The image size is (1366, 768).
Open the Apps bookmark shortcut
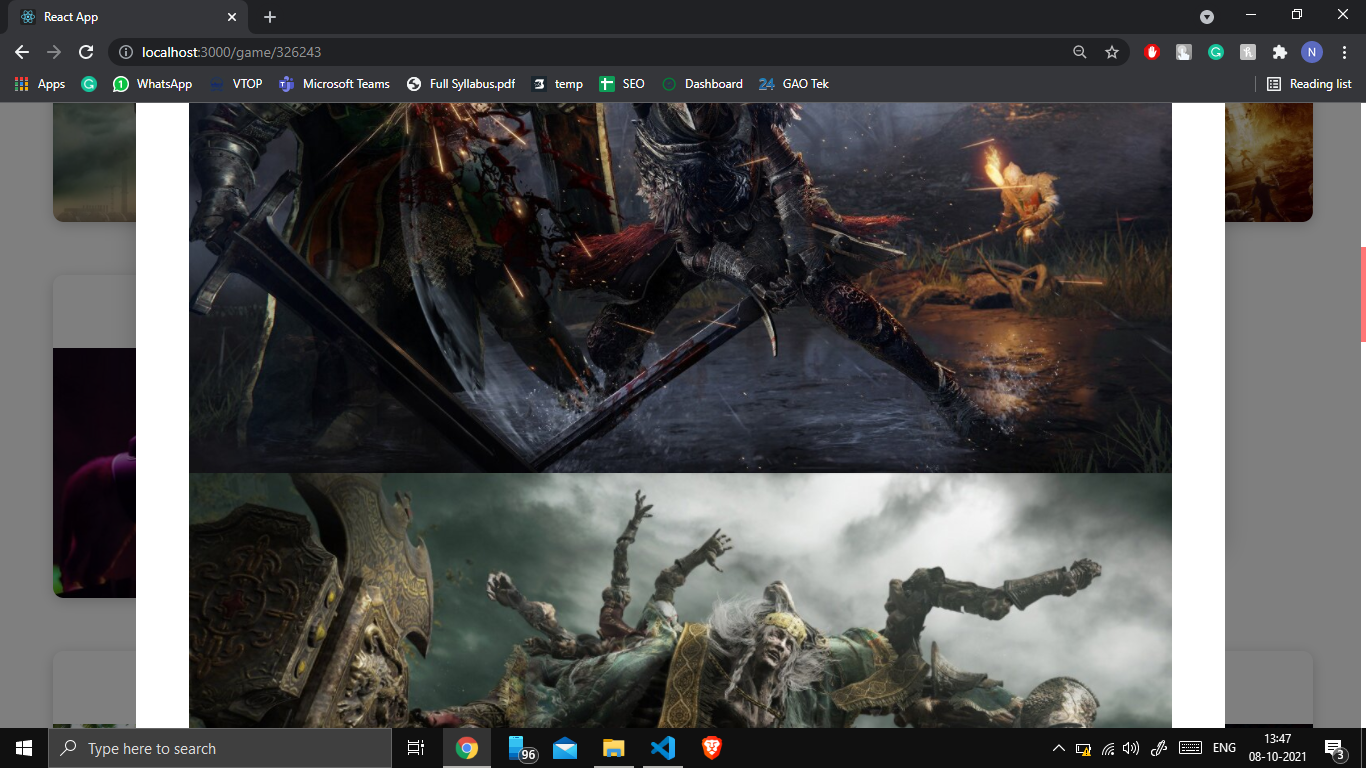coord(40,84)
